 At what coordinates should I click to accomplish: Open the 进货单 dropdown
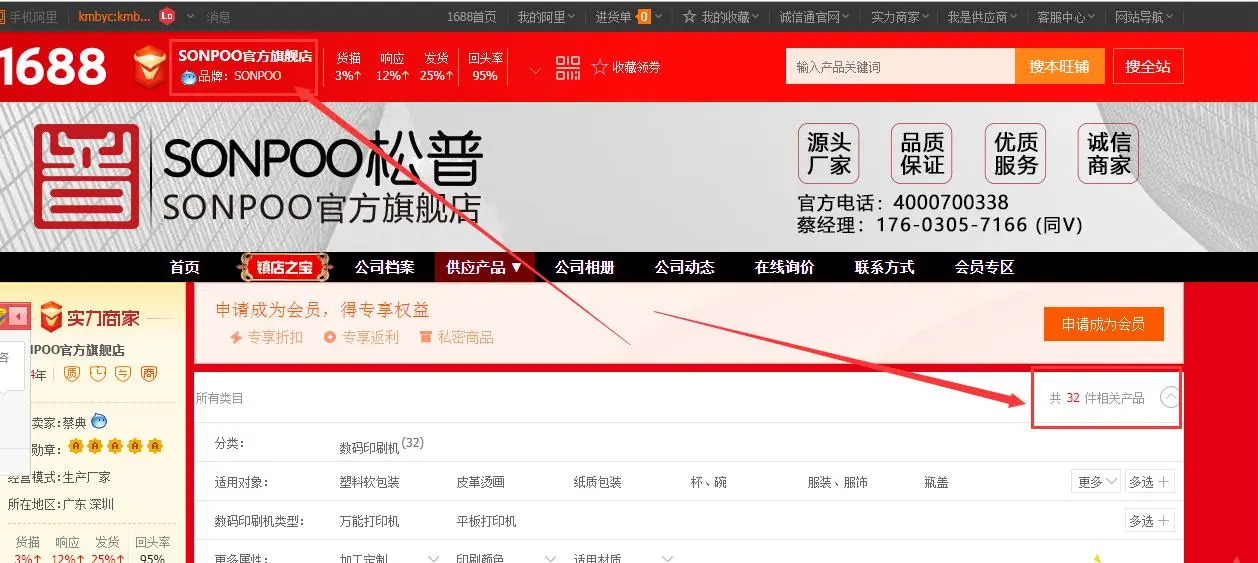pyautogui.click(x=627, y=17)
